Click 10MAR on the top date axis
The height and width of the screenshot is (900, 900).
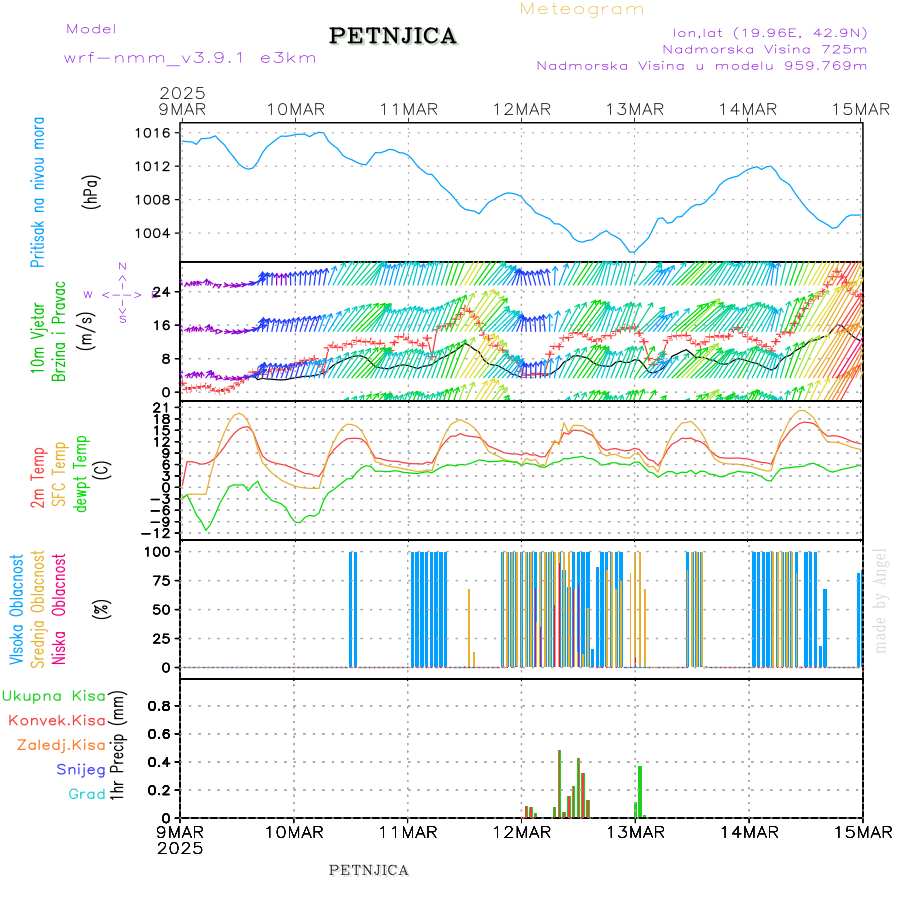[x=294, y=109]
